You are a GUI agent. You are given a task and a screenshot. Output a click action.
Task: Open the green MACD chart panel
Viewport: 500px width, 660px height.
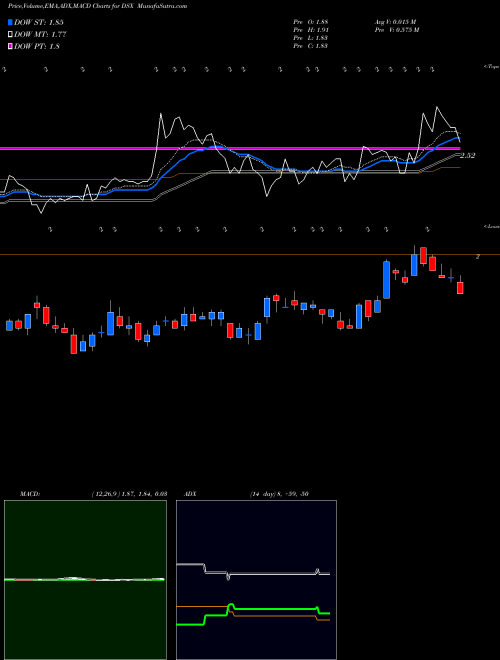85,580
